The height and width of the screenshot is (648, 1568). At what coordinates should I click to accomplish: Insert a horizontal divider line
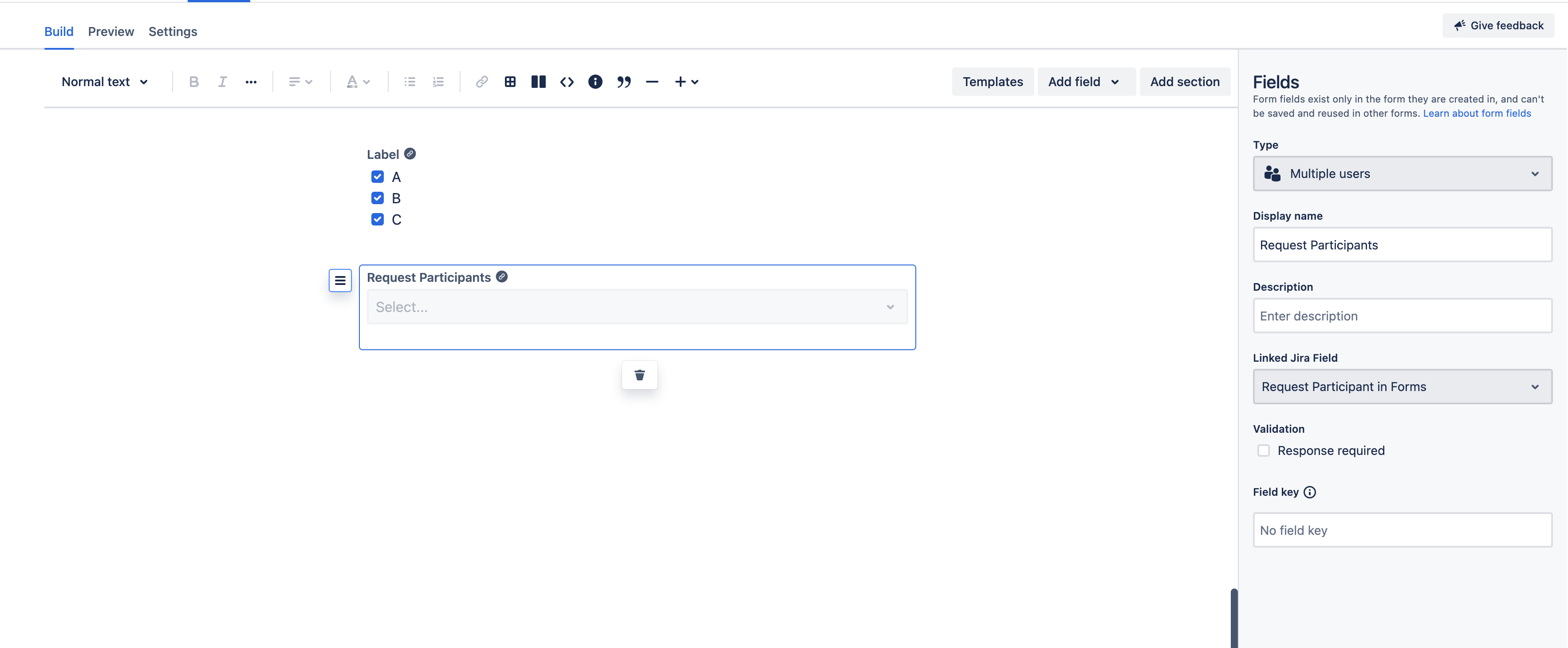[652, 82]
